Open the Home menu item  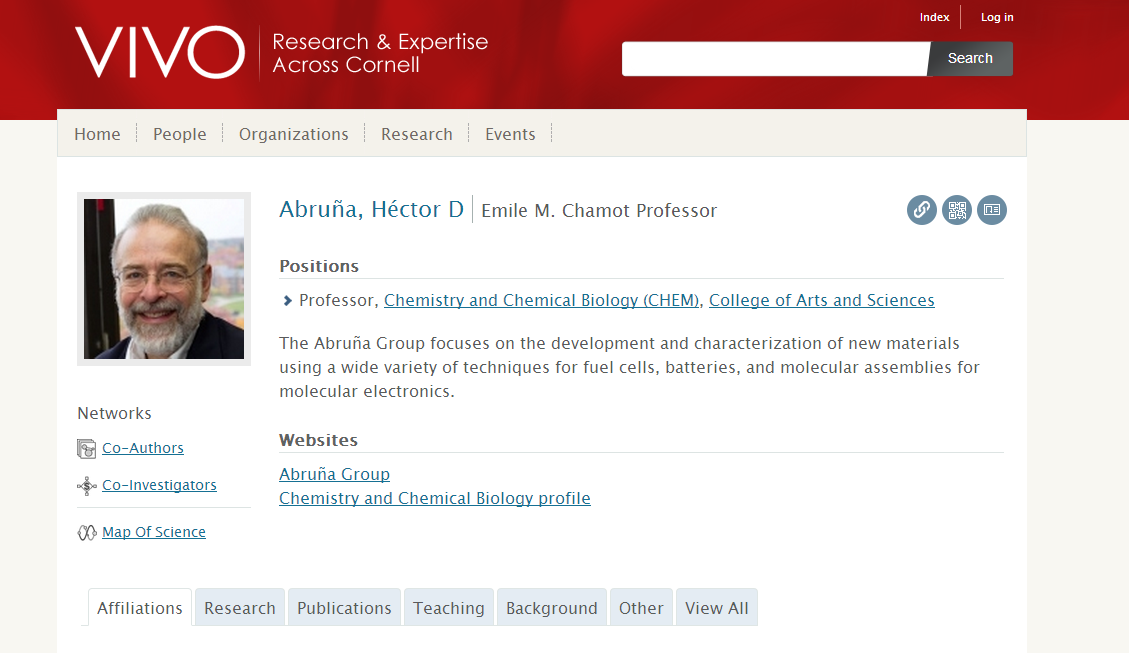pos(97,134)
